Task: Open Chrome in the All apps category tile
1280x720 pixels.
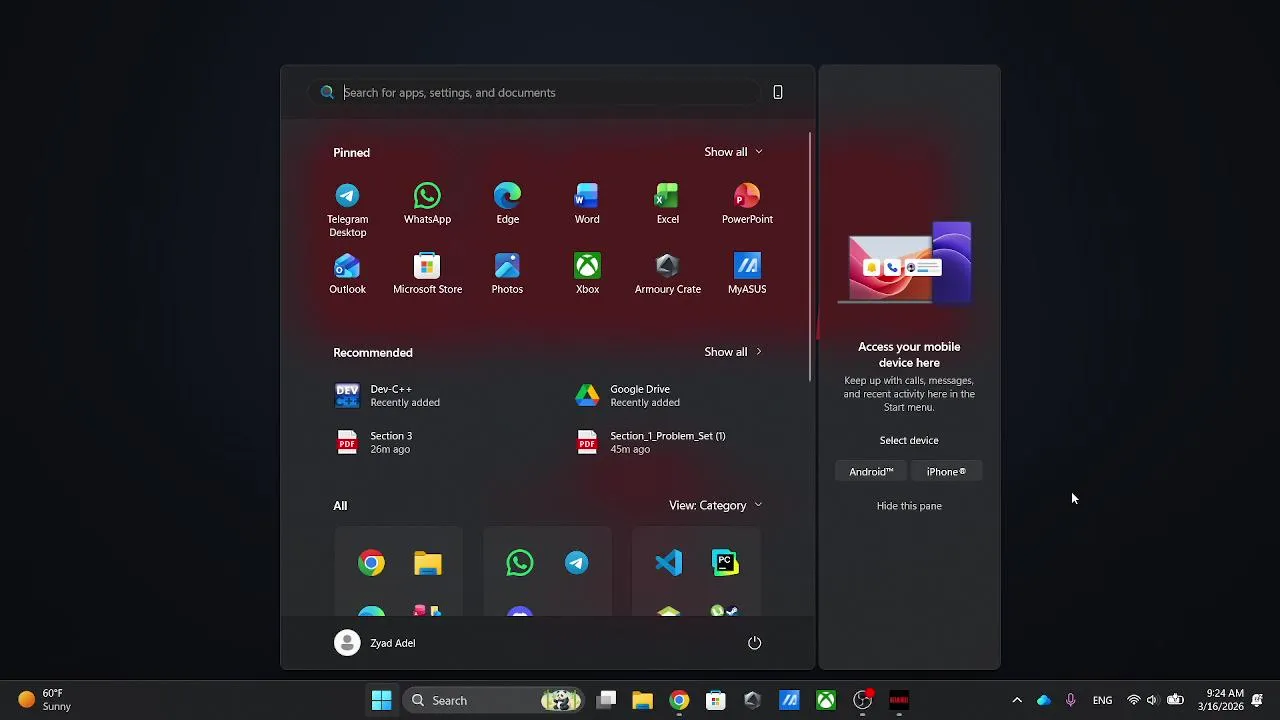Action: tap(371, 563)
